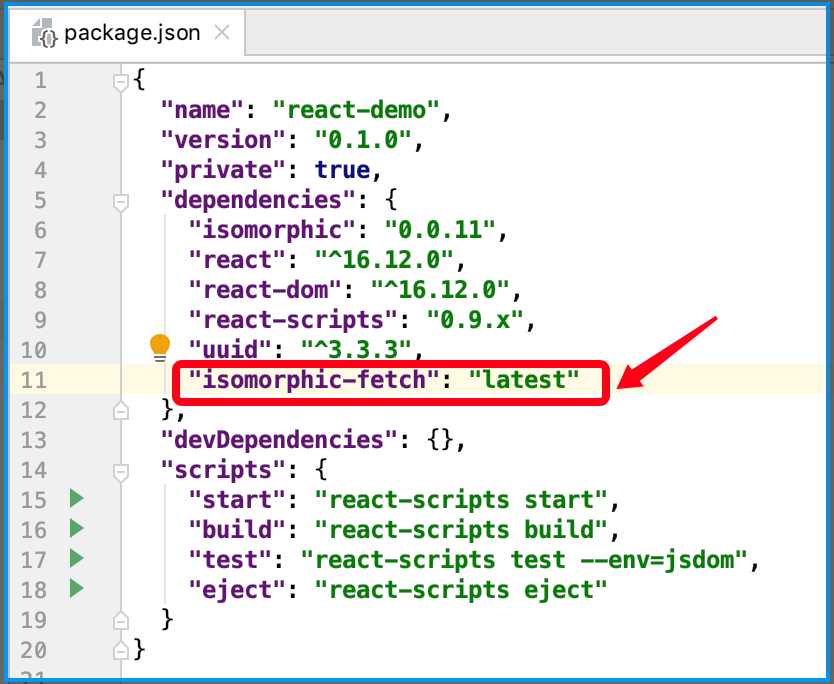
Task: Click the "react-scripts" key on line 9
Action: pos(293,320)
